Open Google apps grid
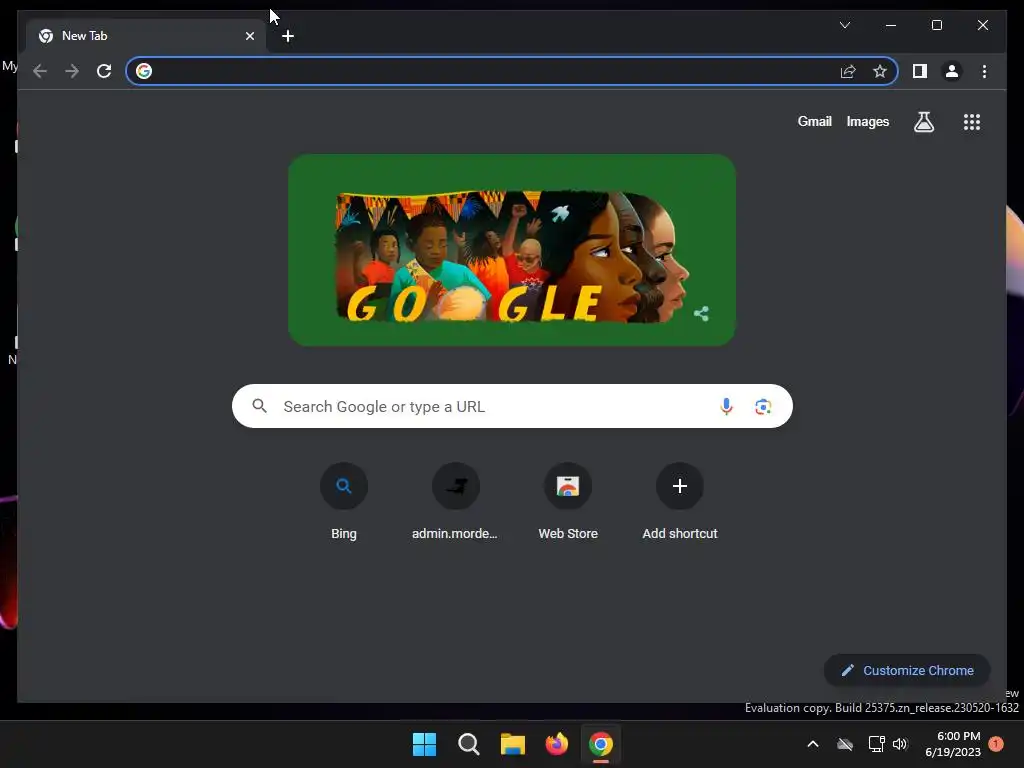Screen dimensions: 1024x768 click(x=972, y=122)
